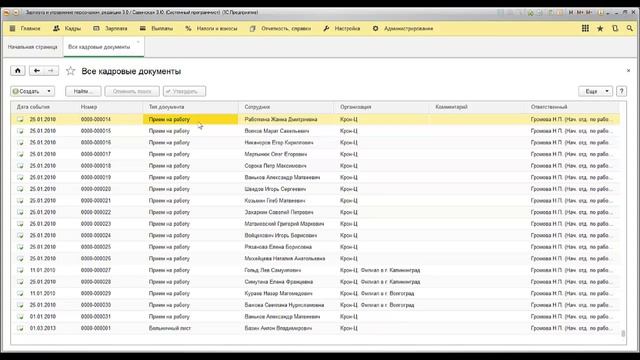640x360 pixels.
Task: Open the sections menu grid icon
Action: (x=585, y=28)
